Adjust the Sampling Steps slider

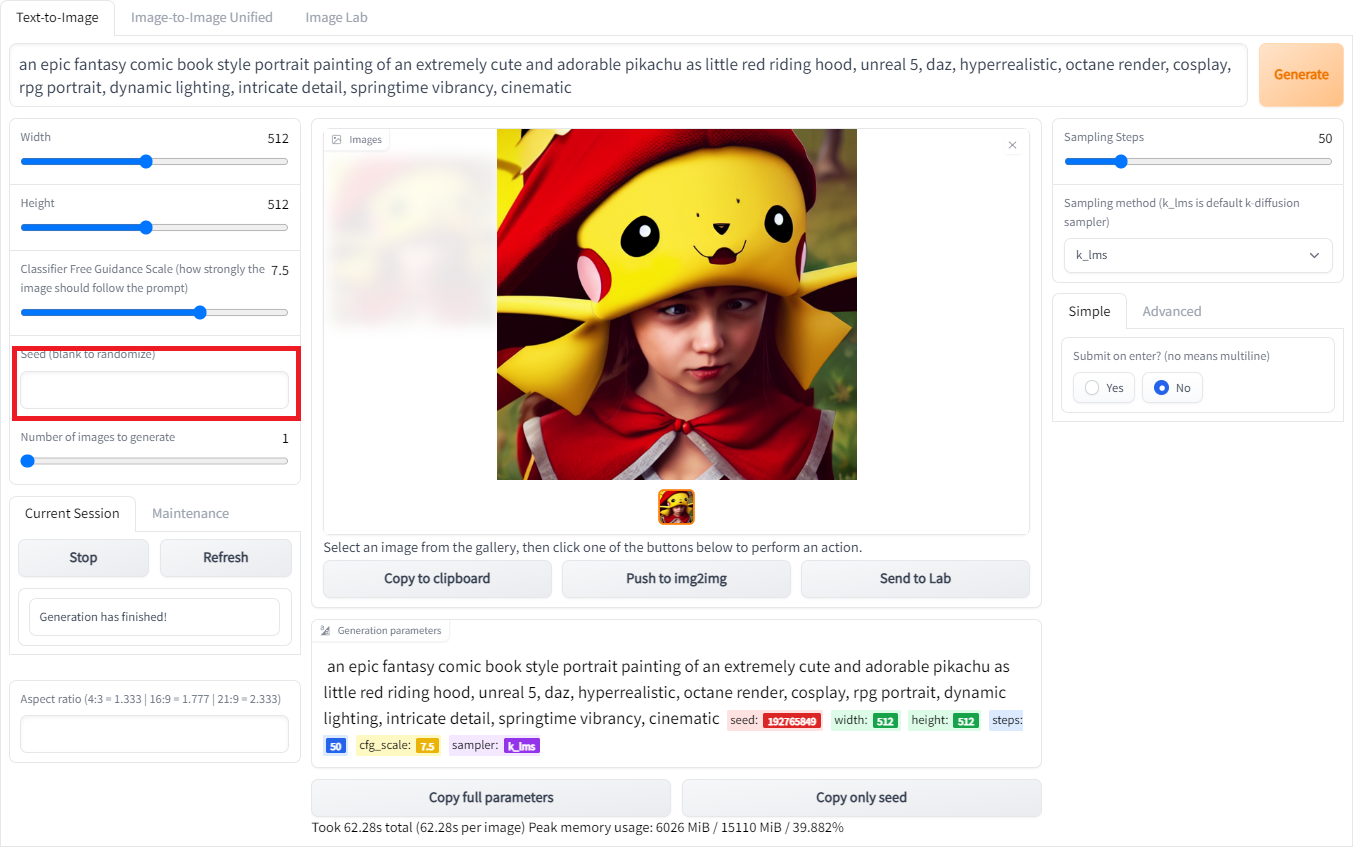1198,161
